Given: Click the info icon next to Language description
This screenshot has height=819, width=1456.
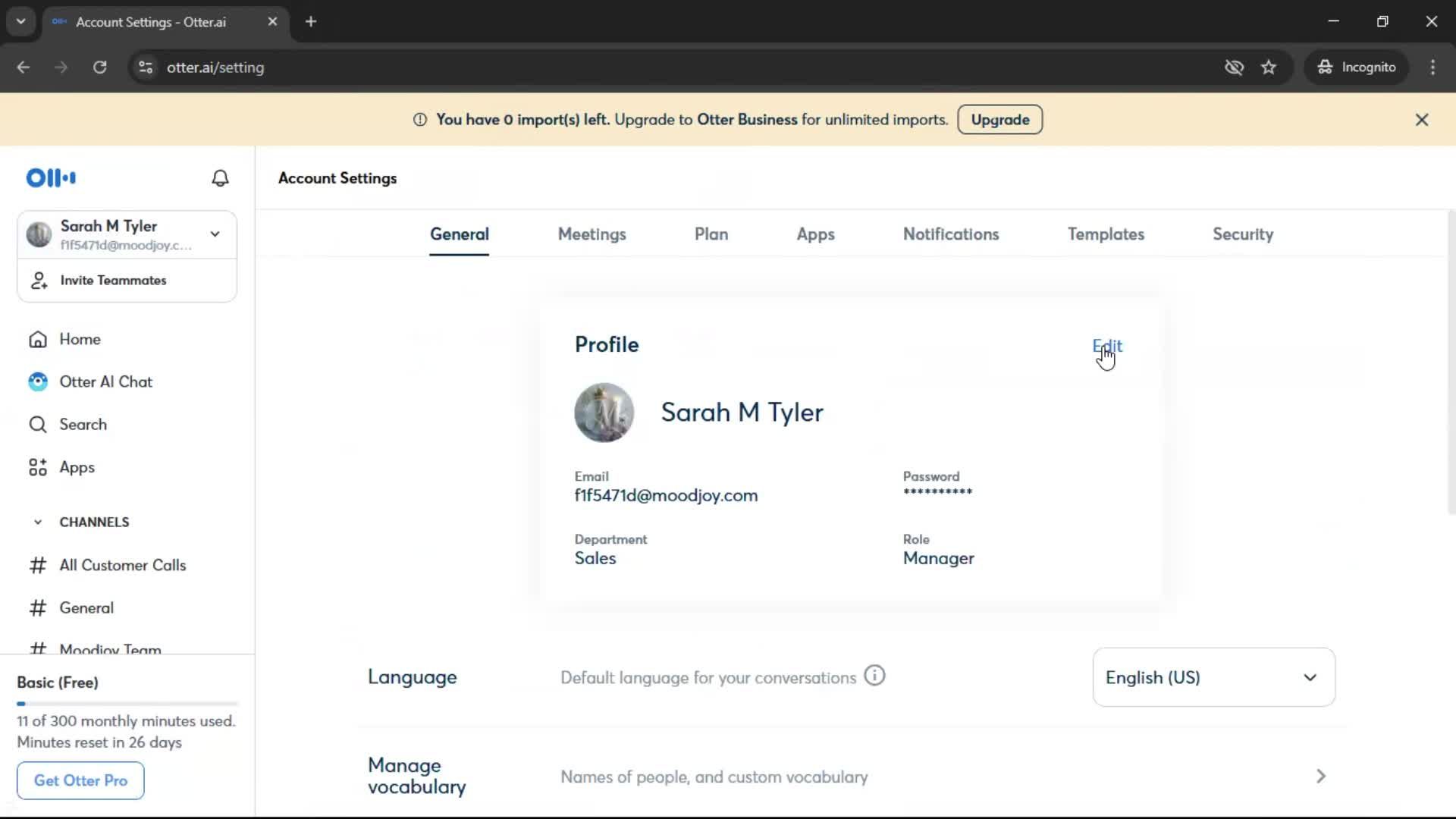Looking at the screenshot, I should pyautogui.click(x=874, y=676).
